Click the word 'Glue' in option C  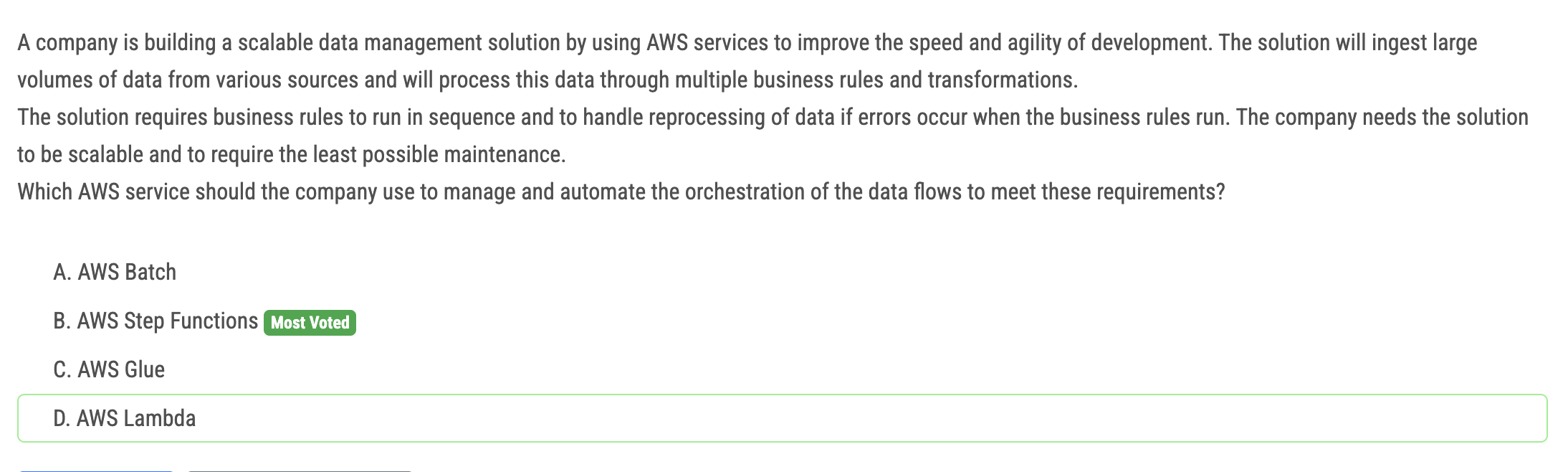tap(145, 370)
